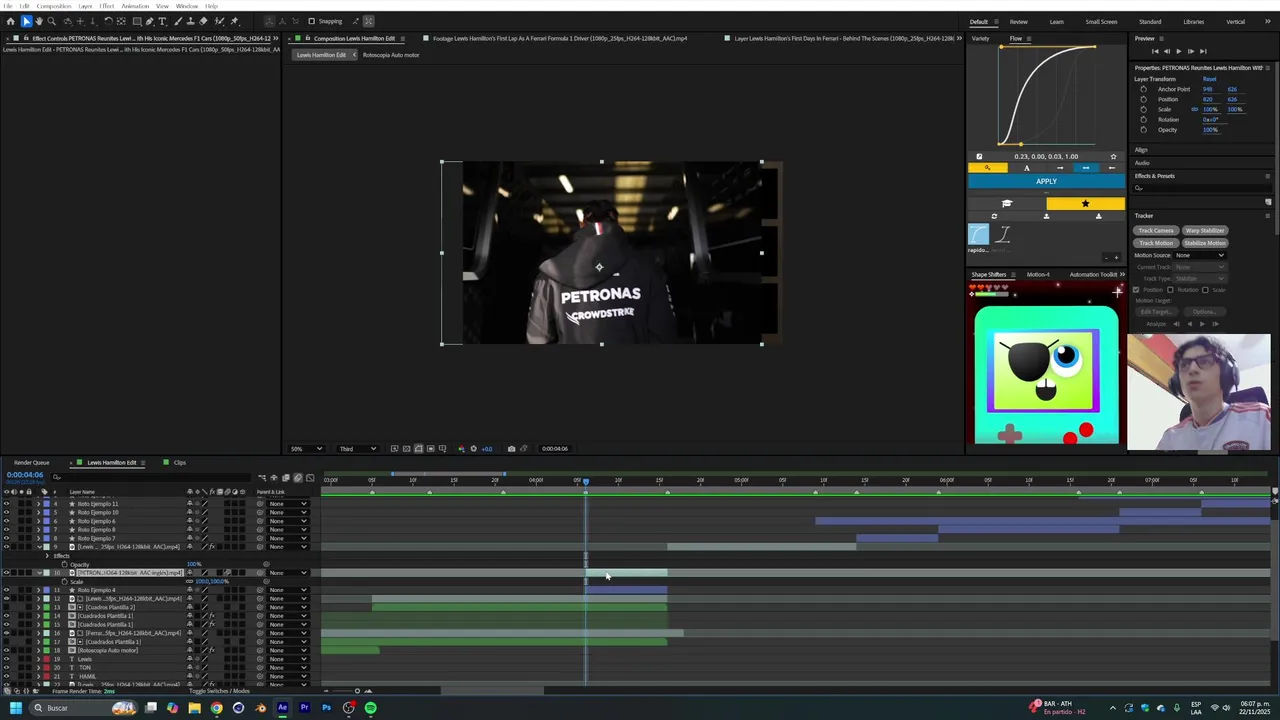Open the Animation menu
Screen dimensions: 1280x720
click(x=135, y=6)
